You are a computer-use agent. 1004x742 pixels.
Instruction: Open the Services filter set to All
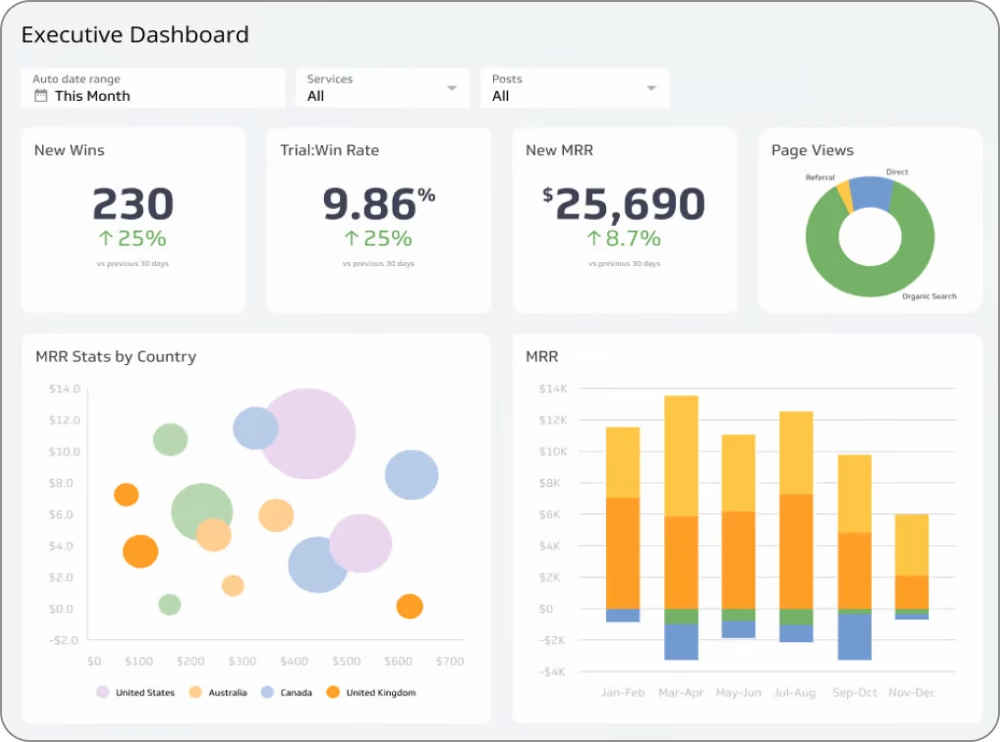tap(370, 89)
